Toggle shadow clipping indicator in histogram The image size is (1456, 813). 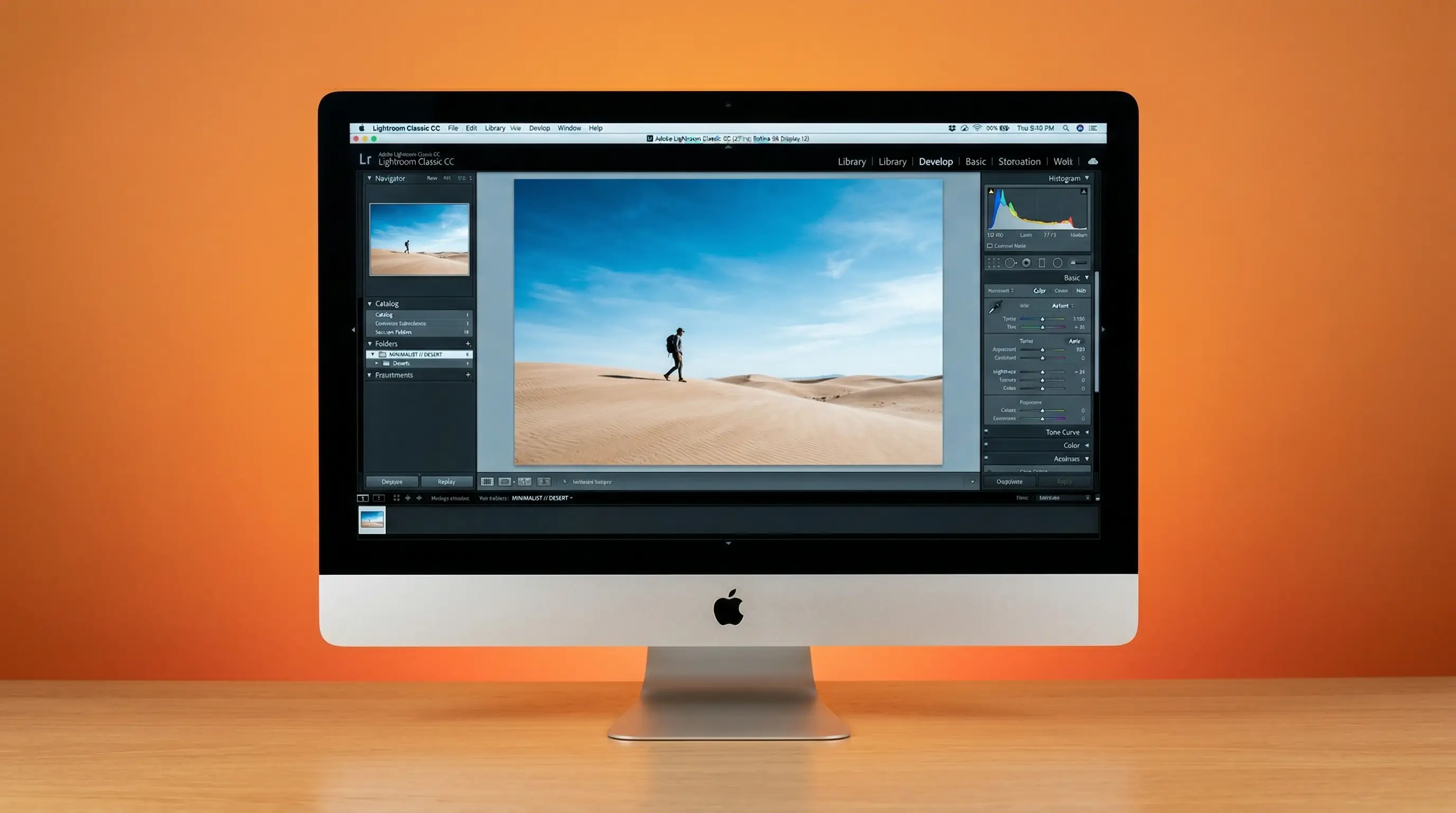tap(991, 192)
